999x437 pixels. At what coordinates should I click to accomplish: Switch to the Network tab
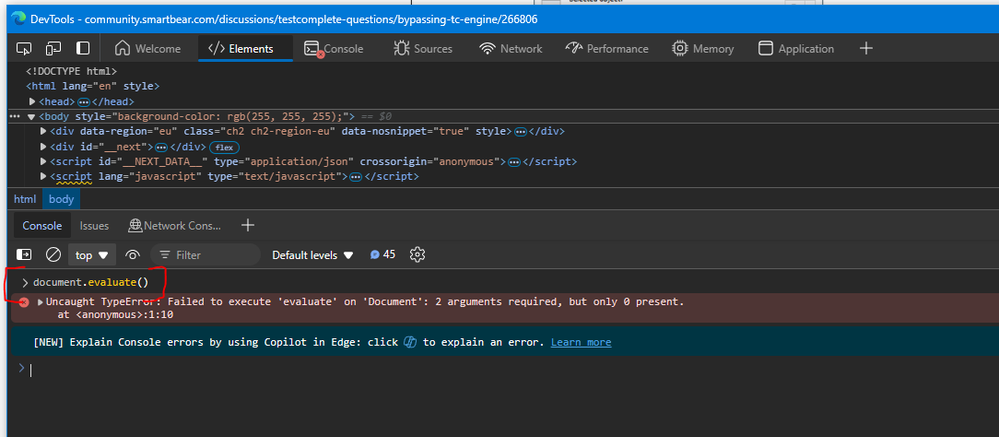(511, 48)
